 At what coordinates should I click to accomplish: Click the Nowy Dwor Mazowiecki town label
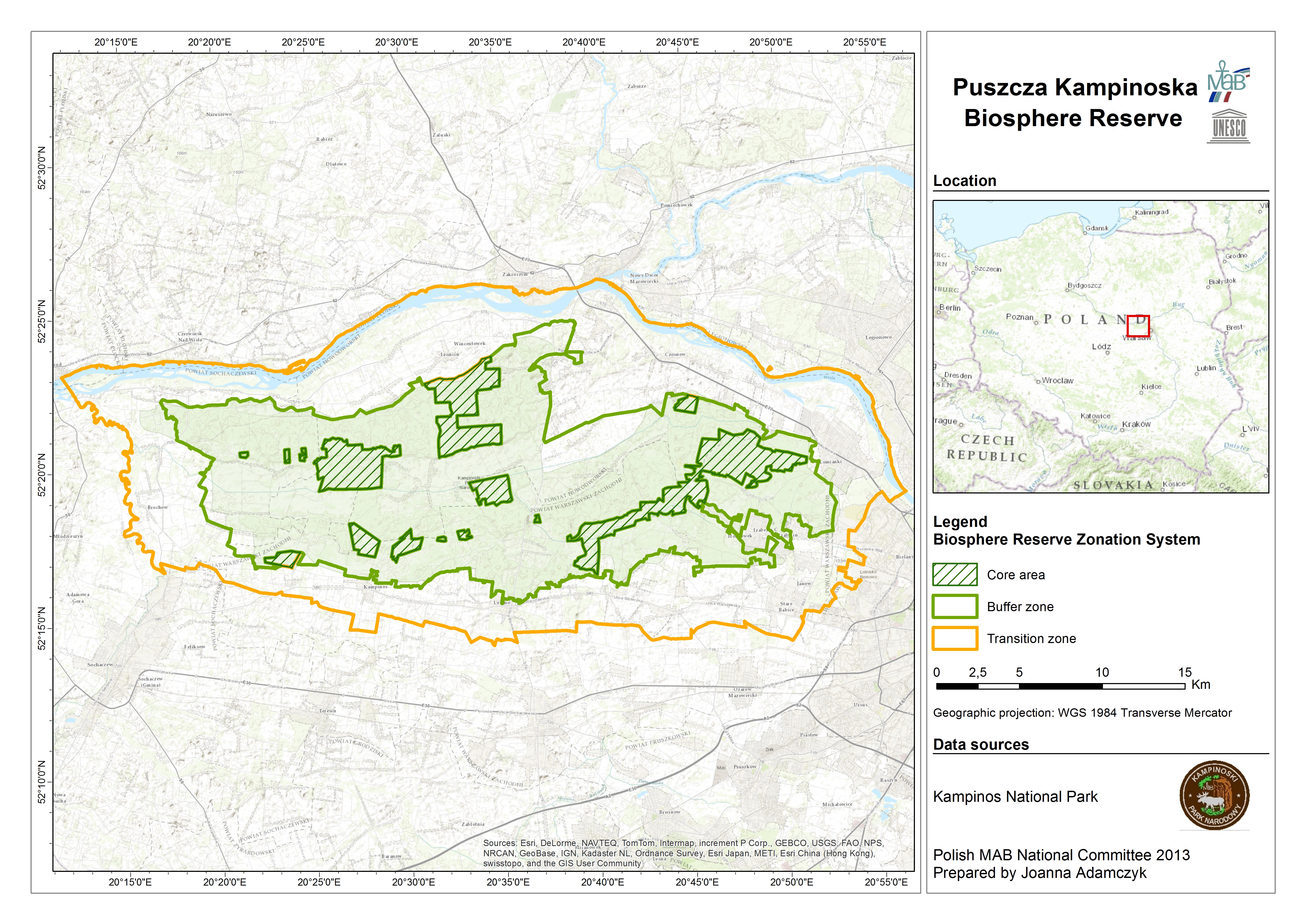click(x=644, y=278)
